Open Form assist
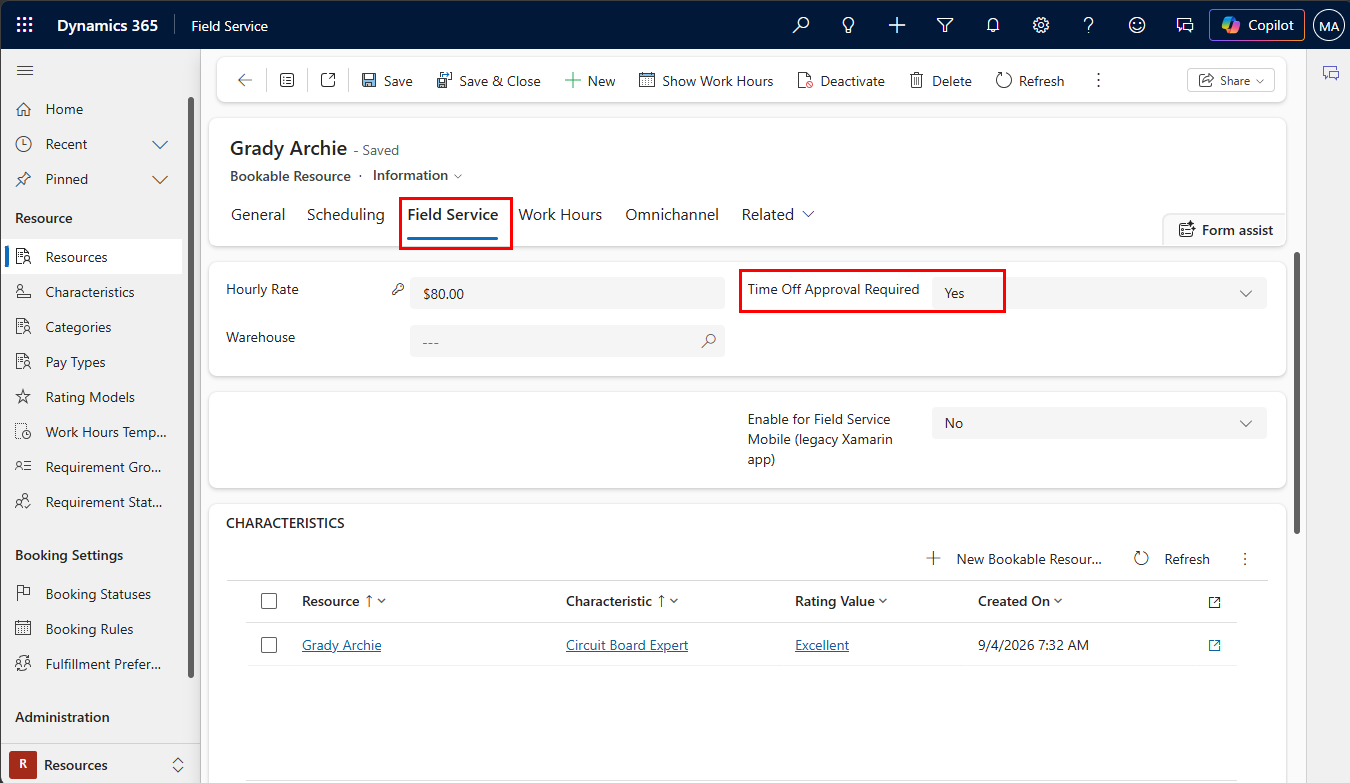This screenshot has width=1350, height=783. tap(1225, 230)
